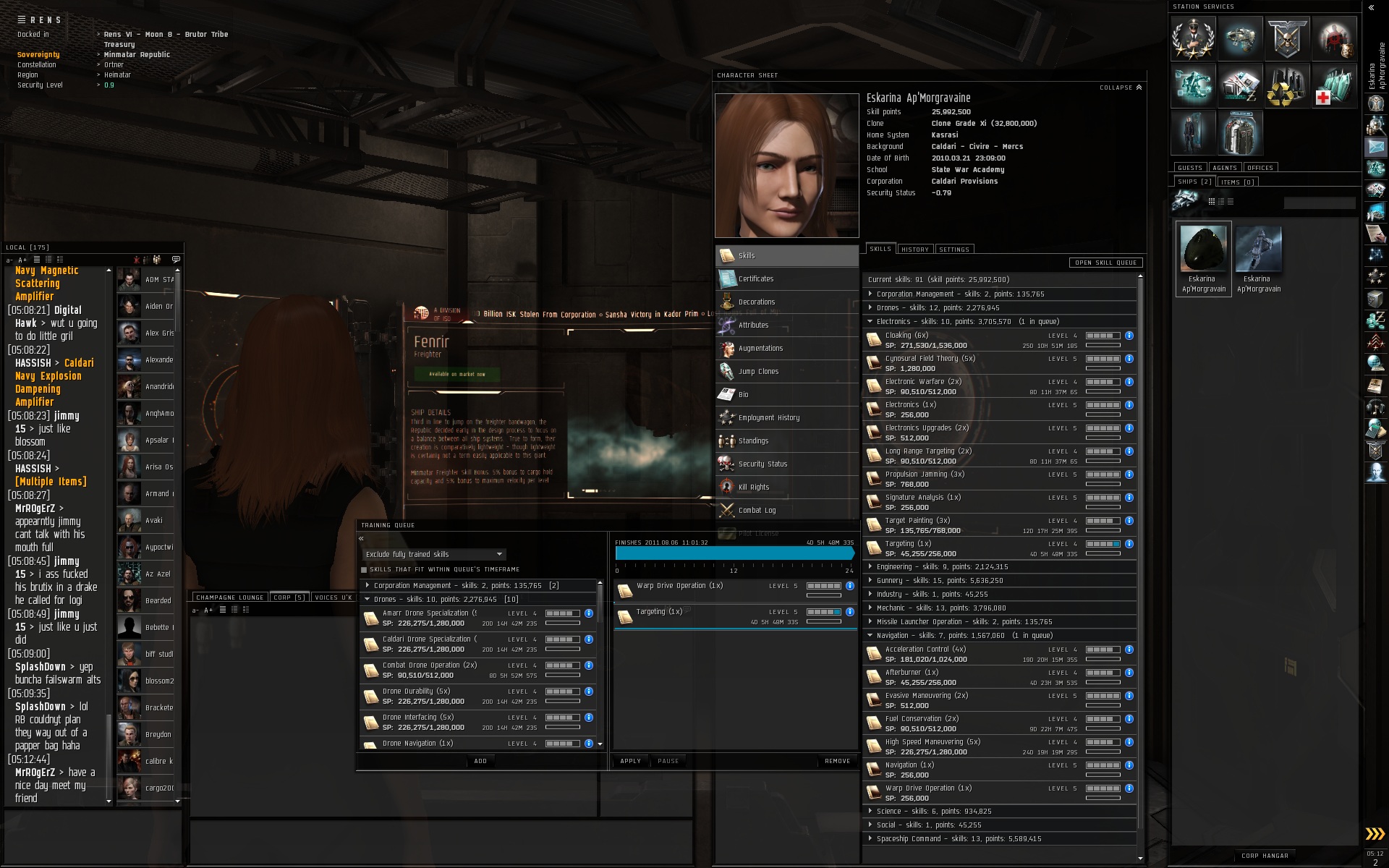Show info for Cloaking skill

1129,336
